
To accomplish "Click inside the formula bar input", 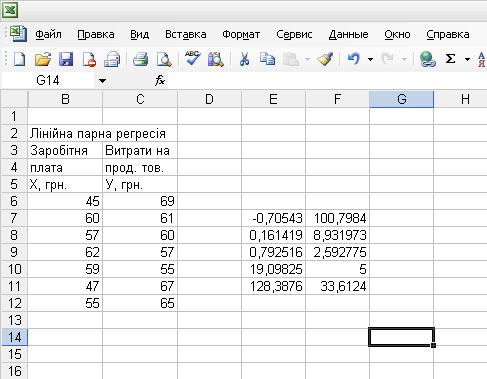I will pyautogui.click(x=327, y=80).
